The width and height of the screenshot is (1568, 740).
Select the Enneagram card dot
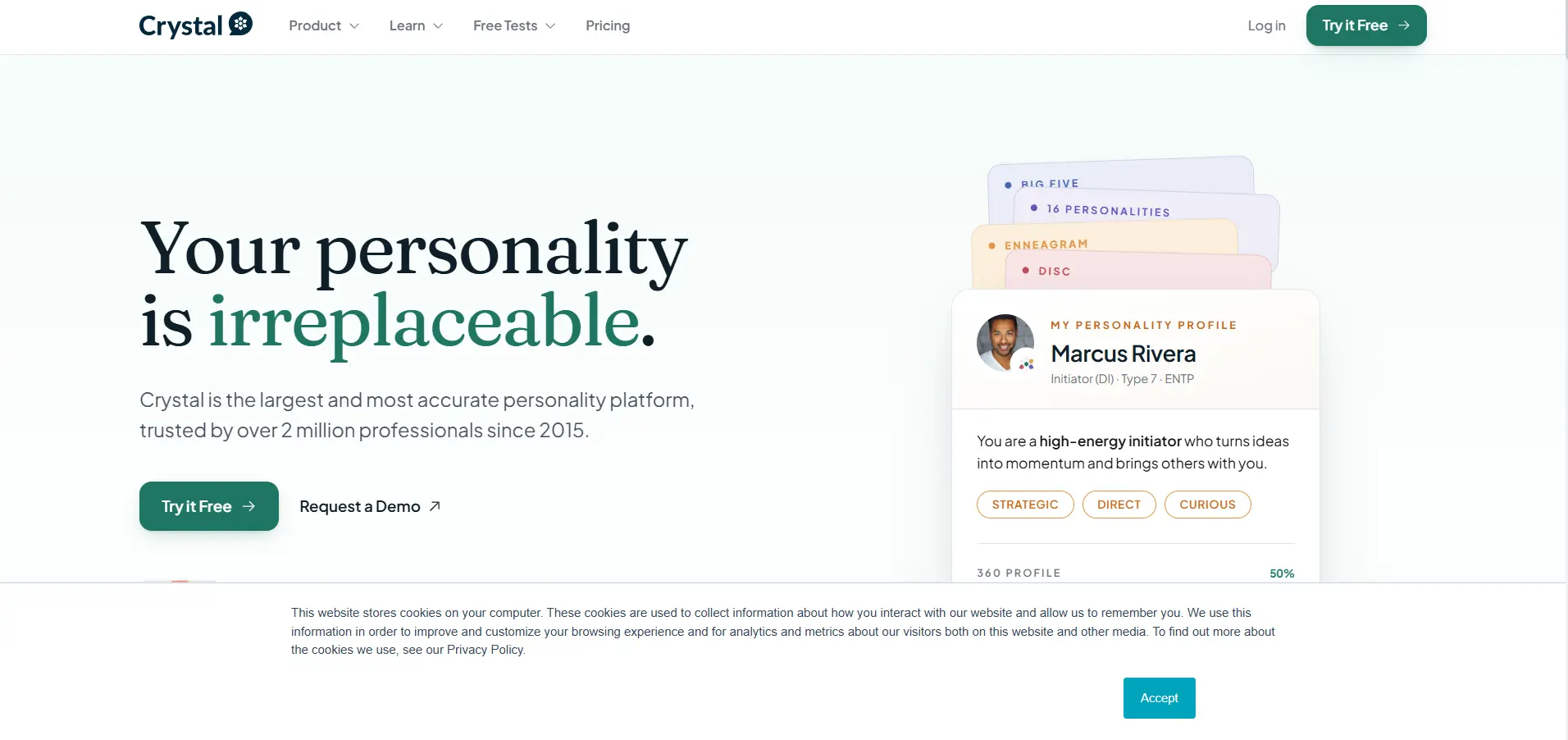991,245
